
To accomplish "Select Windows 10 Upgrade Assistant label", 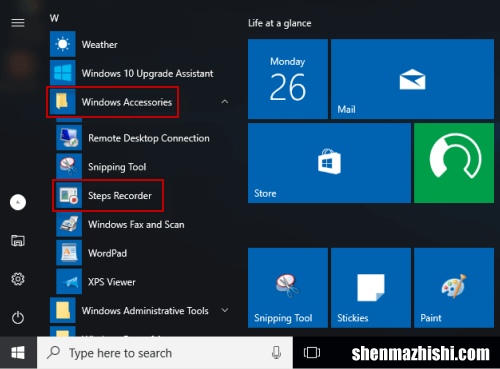I will click(x=147, y=73).
